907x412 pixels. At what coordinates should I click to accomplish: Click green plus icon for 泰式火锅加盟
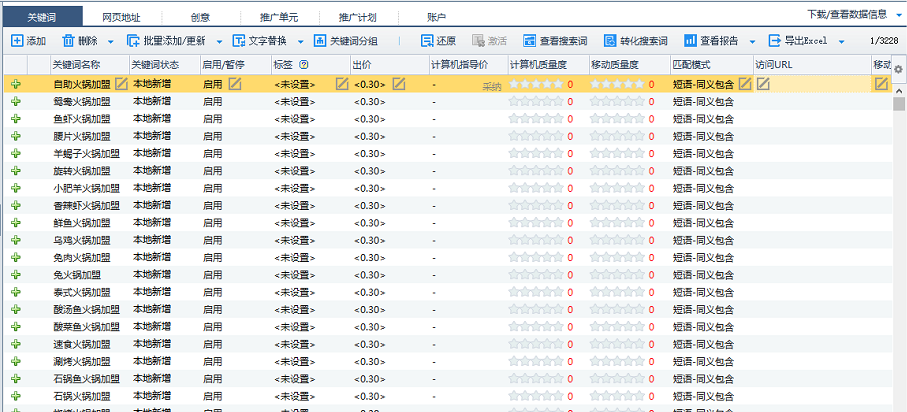(16, 292)
